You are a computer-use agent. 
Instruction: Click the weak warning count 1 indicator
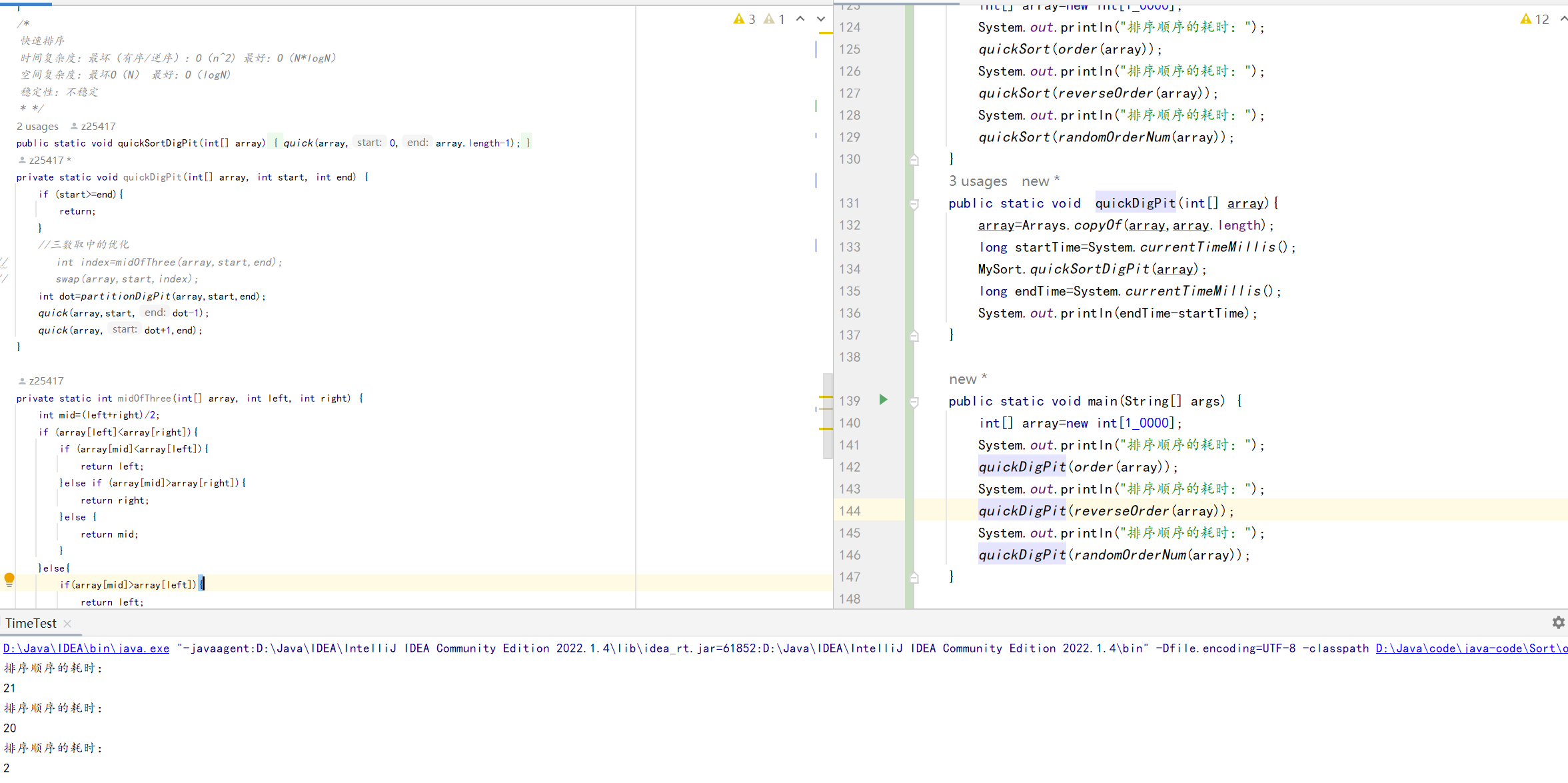(774, 19)
